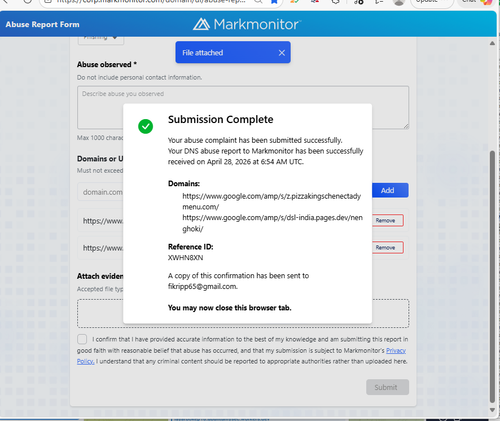
Task: Click the Submit button
Action: (387, 387)
